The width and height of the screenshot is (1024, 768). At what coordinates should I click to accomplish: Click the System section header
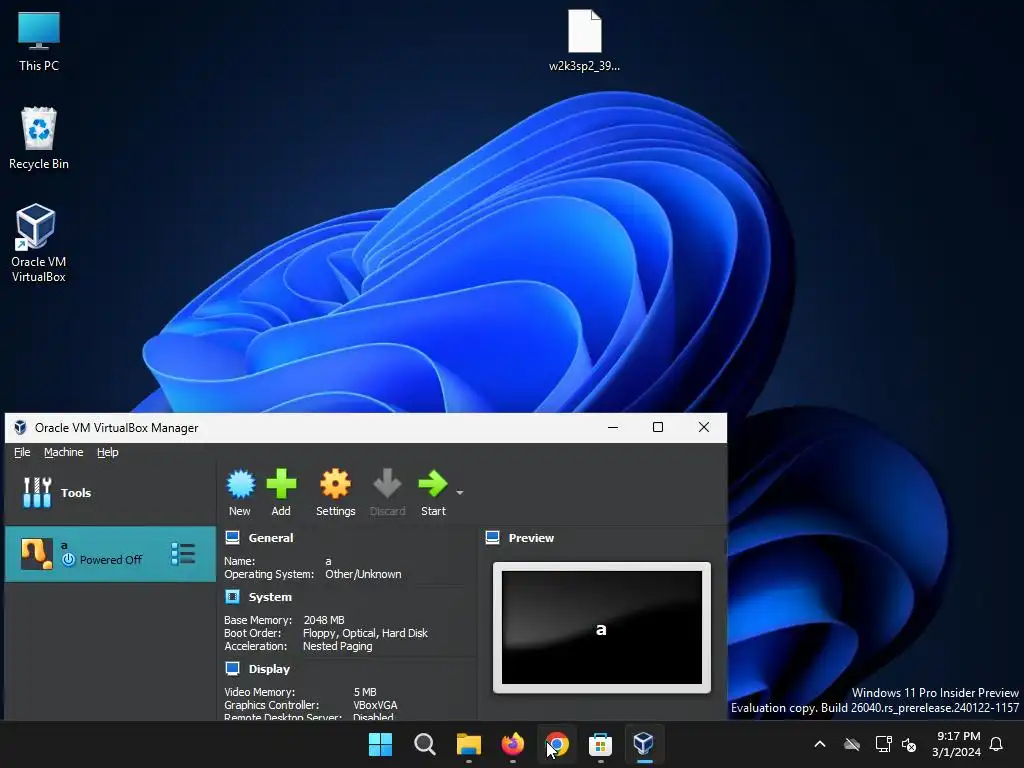(x=270, y=597)
